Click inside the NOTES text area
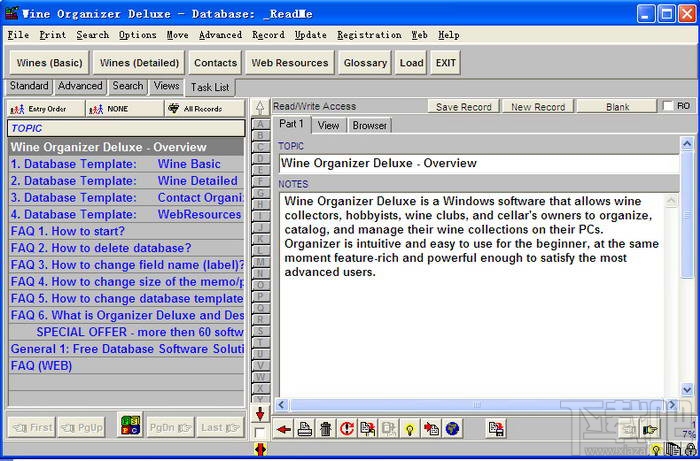The height and width of the screenshot is (461, 700). (472, 295)
